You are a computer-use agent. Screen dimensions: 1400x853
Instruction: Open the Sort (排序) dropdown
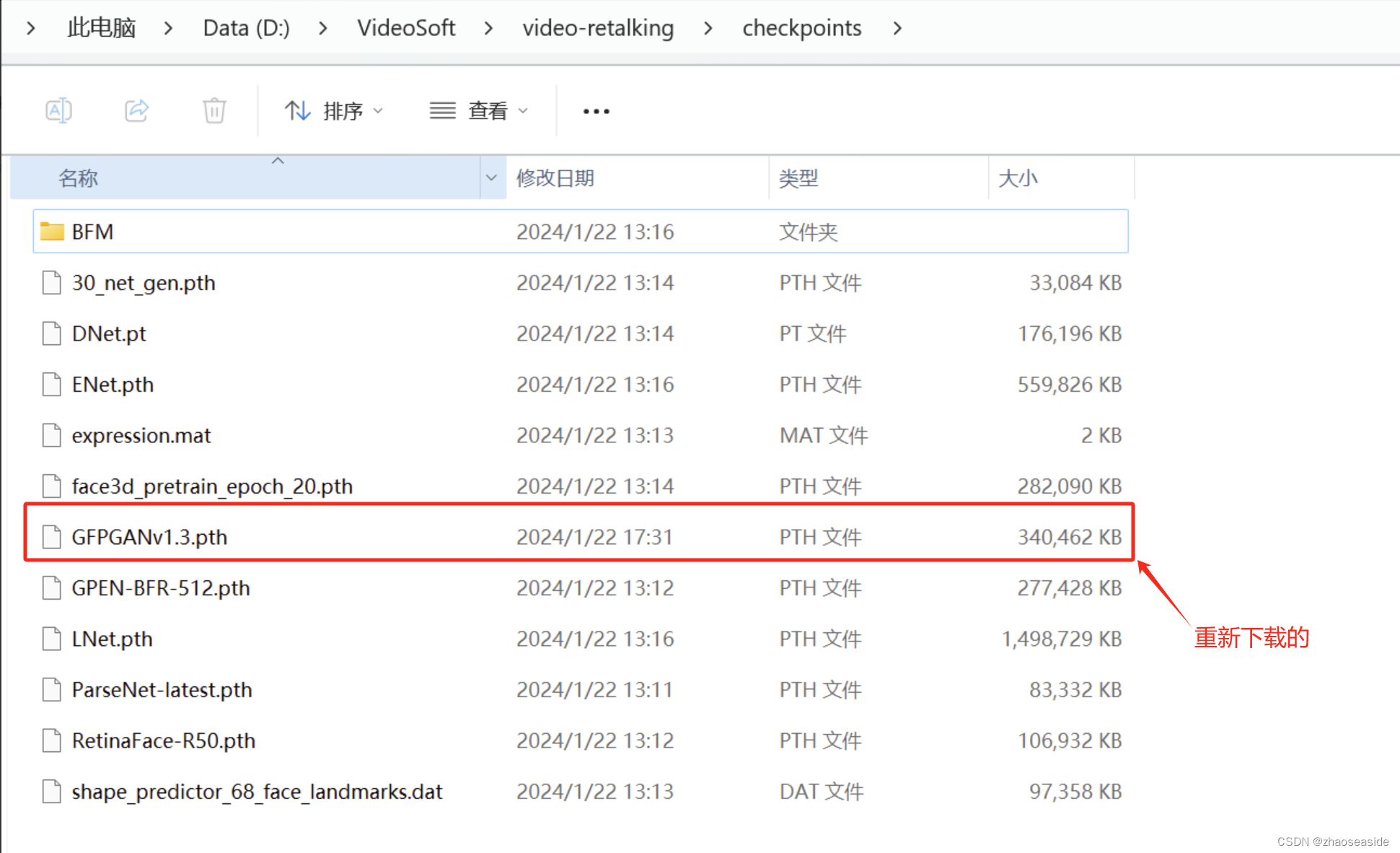[333, 111]
